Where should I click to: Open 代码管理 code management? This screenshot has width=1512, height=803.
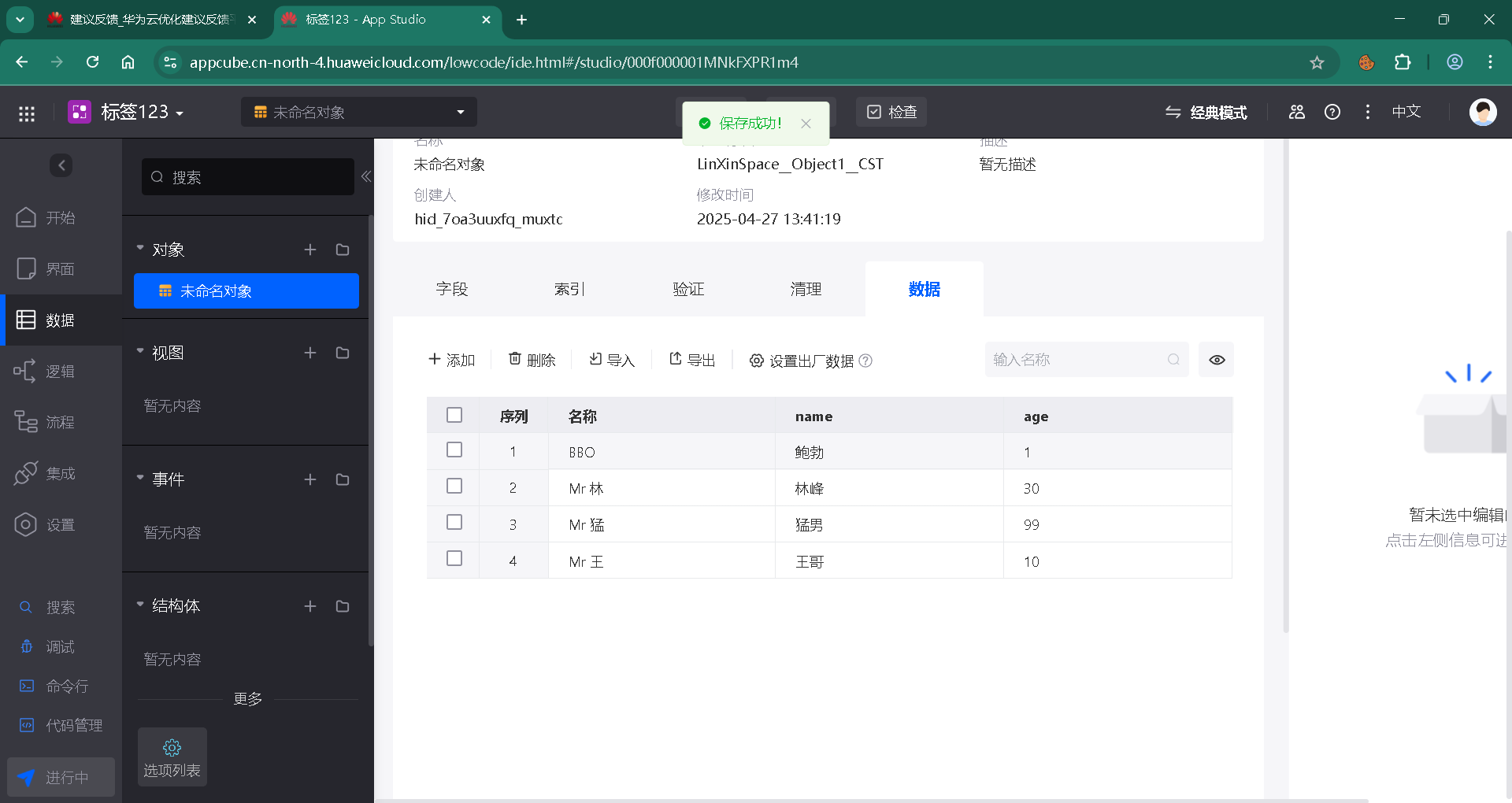point(61,725)
